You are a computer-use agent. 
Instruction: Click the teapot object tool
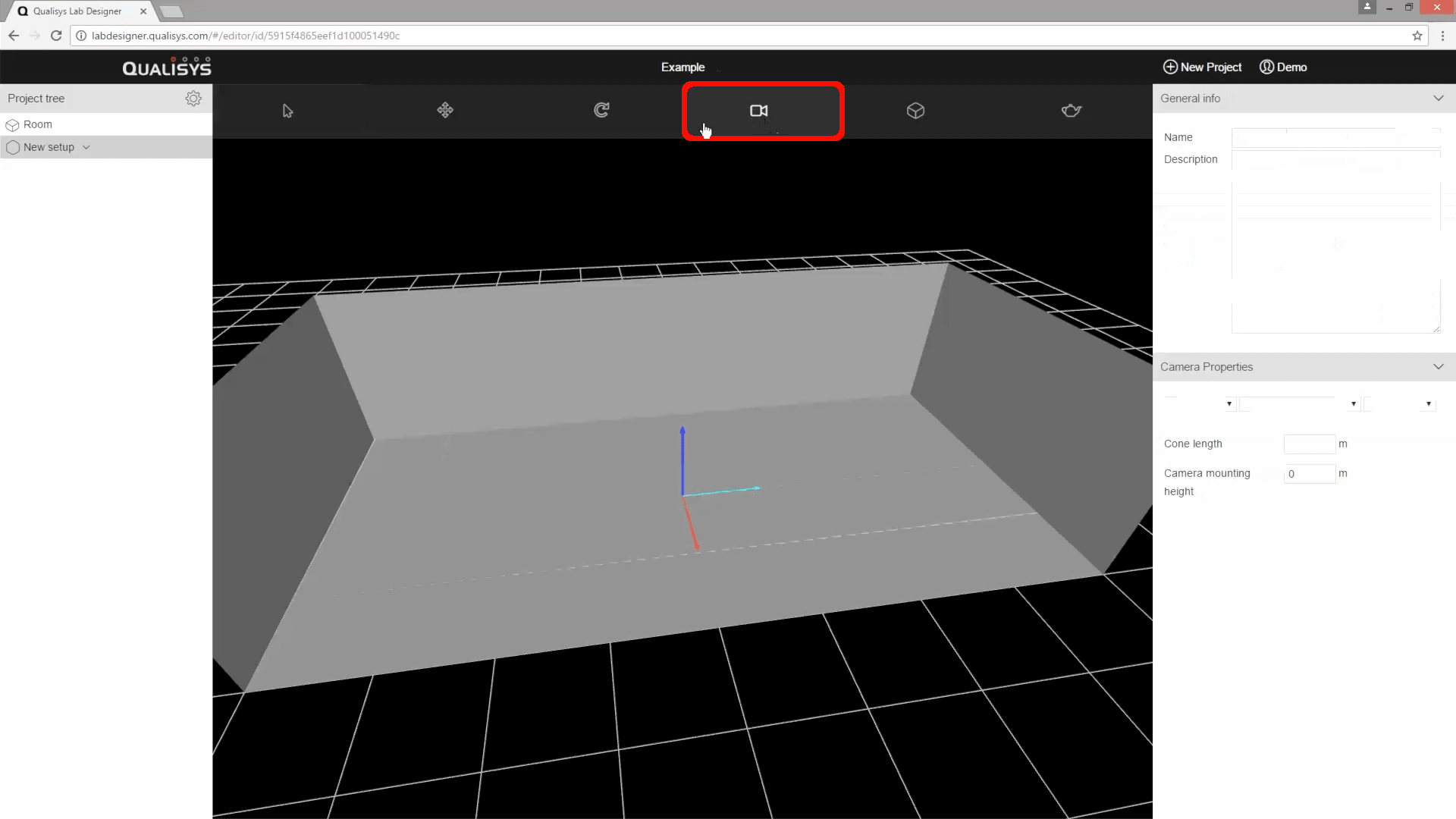click(1071, 111)
